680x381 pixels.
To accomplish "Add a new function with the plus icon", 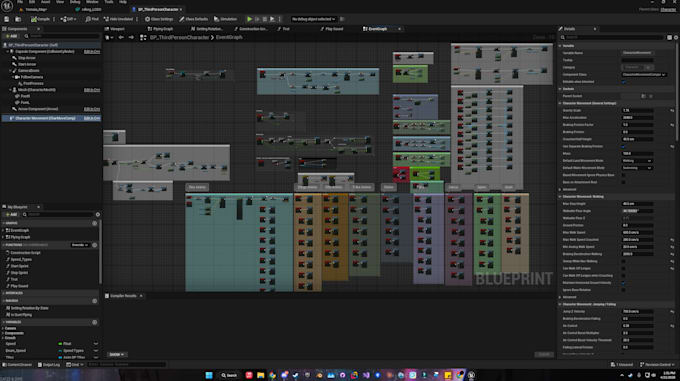I will coord(95,245).
